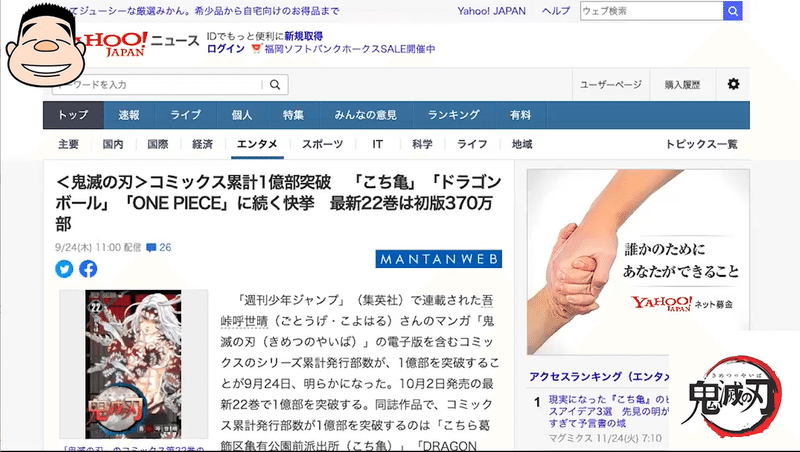The image size is (800, 452).
Task: Select the IT category
Action: pos(378,144)
